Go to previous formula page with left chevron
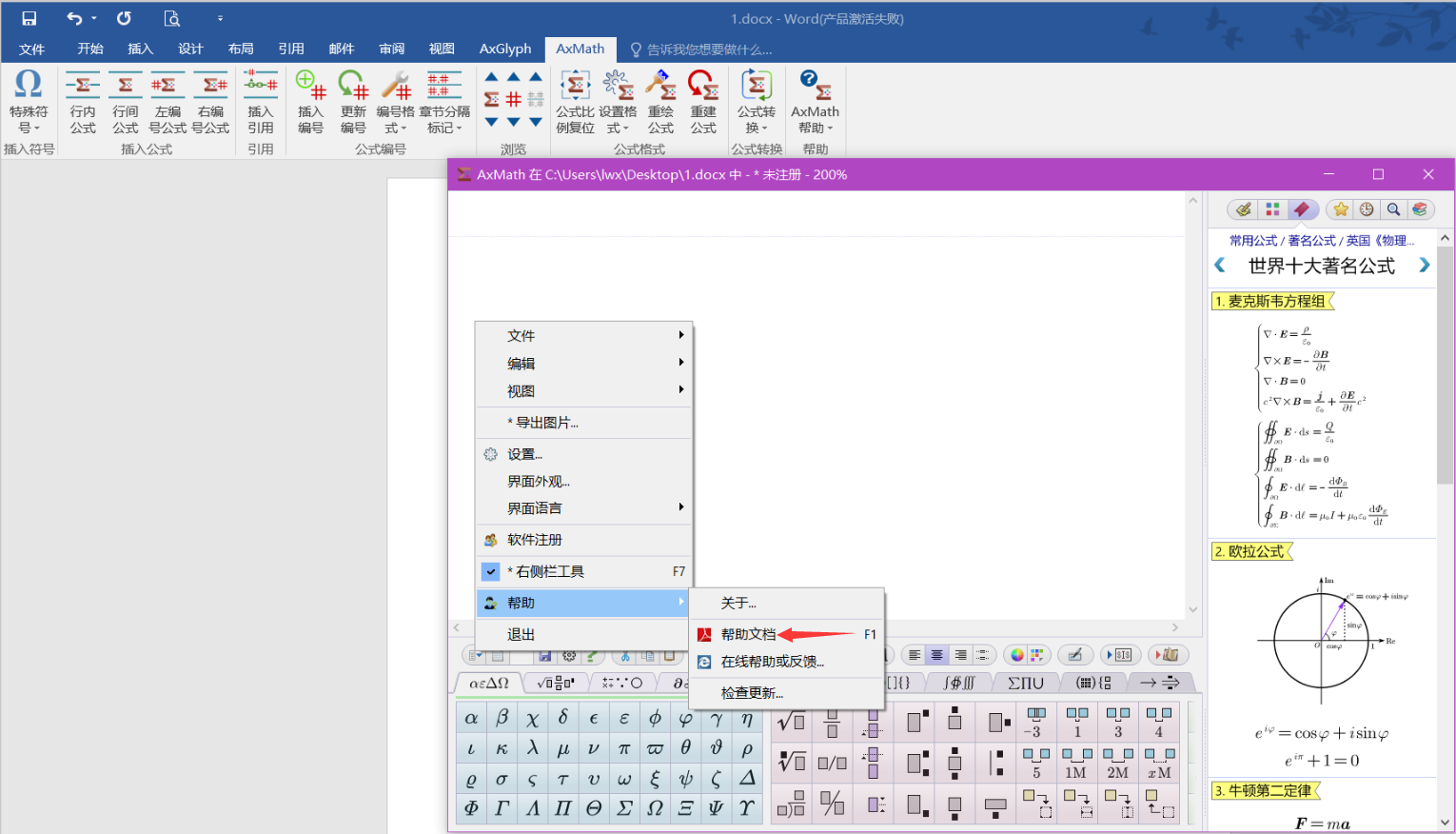Viewport: 1456px width, 834px height. 1220,266
